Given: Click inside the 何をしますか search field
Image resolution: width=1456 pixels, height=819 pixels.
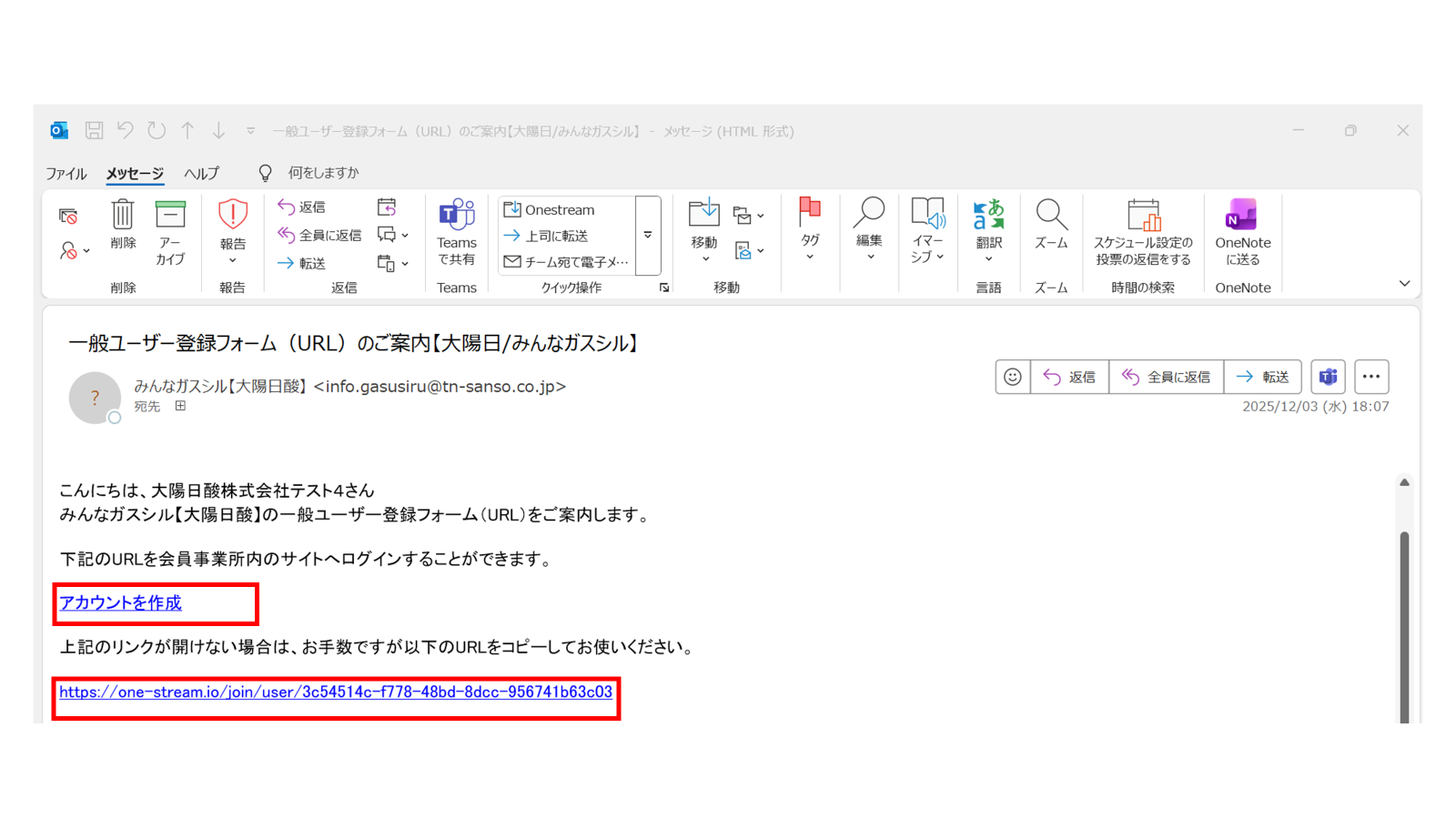Looking at the screenshot, I should 324,172.
